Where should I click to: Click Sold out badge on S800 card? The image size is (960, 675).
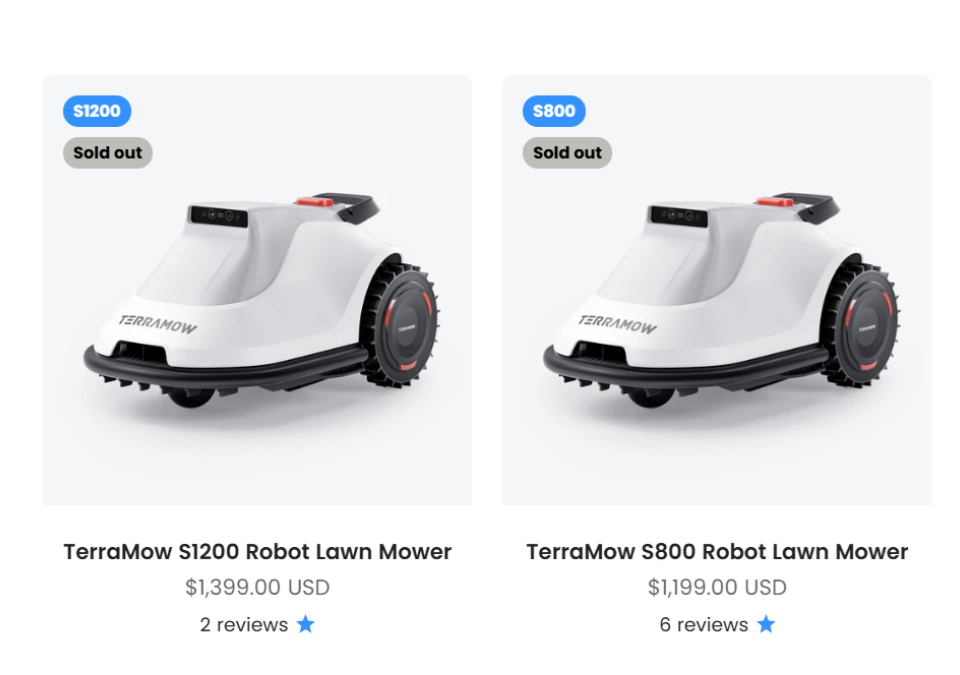(x=567, y=153)
